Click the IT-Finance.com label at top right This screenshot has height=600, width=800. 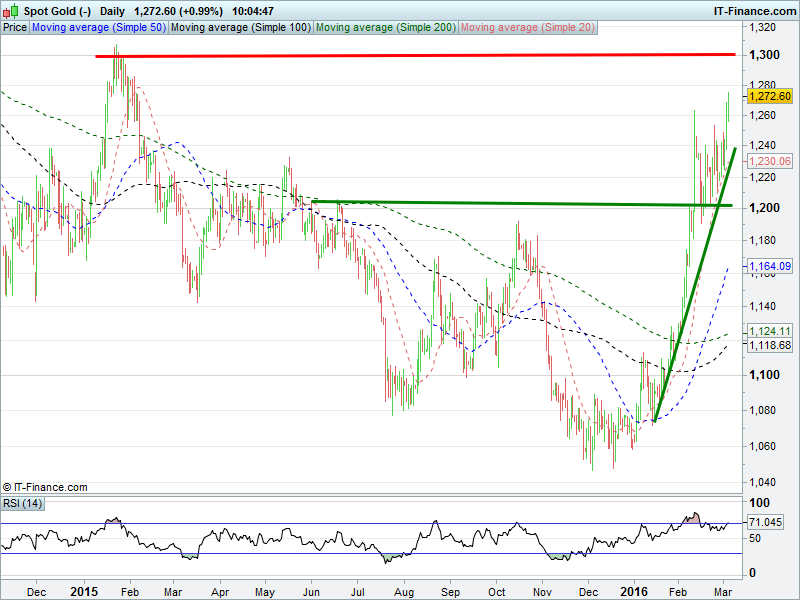[755, 11]
